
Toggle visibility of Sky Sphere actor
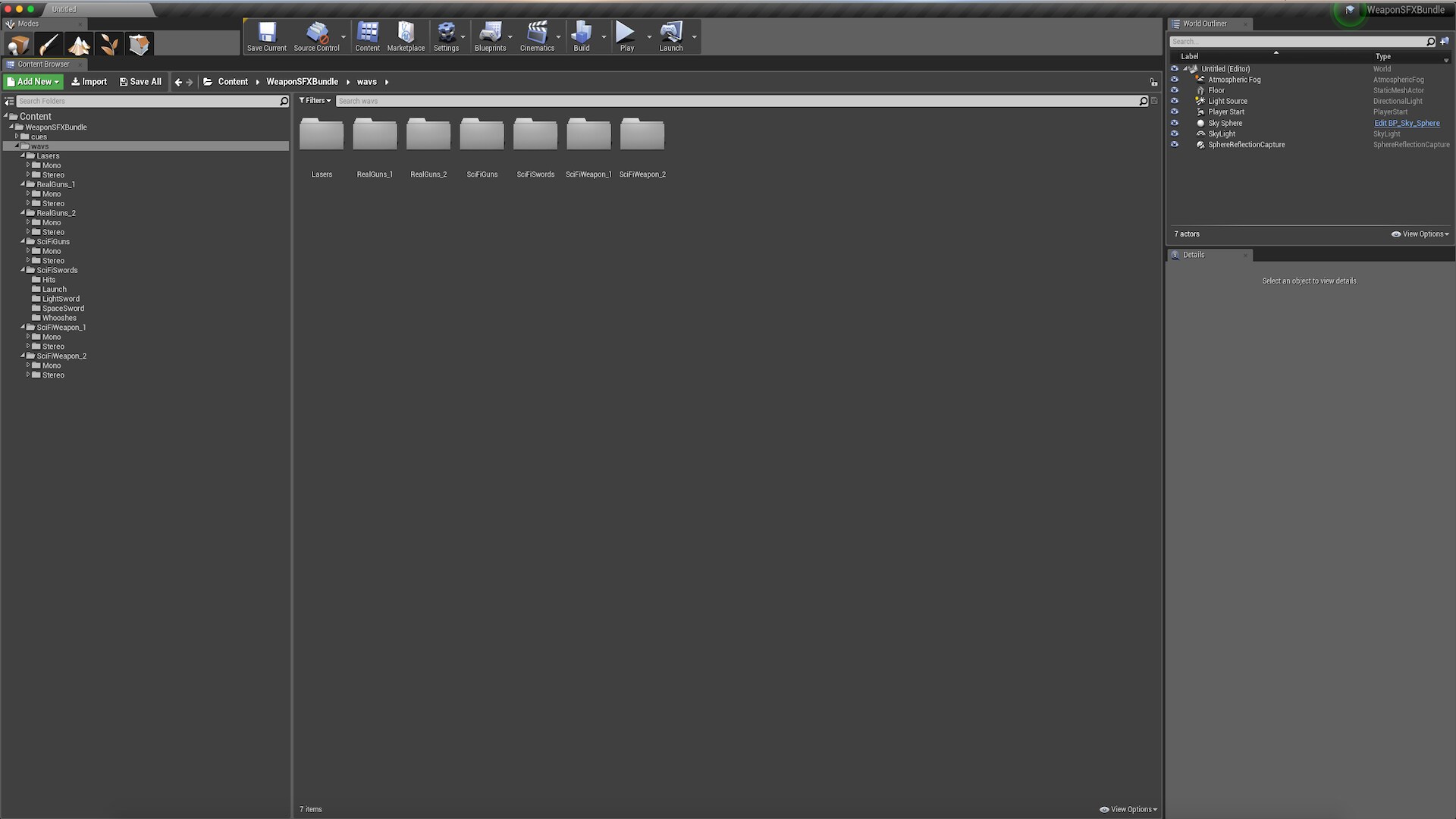[1175, 123]
